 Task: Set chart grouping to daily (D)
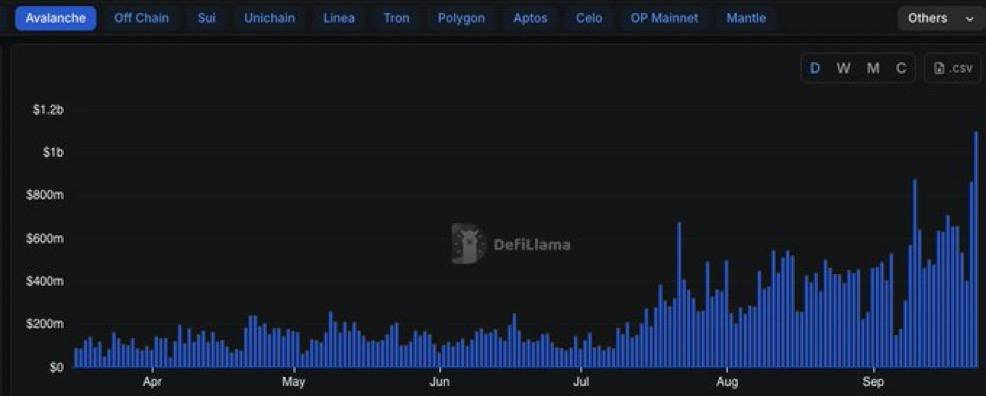[x=815, y=69]
